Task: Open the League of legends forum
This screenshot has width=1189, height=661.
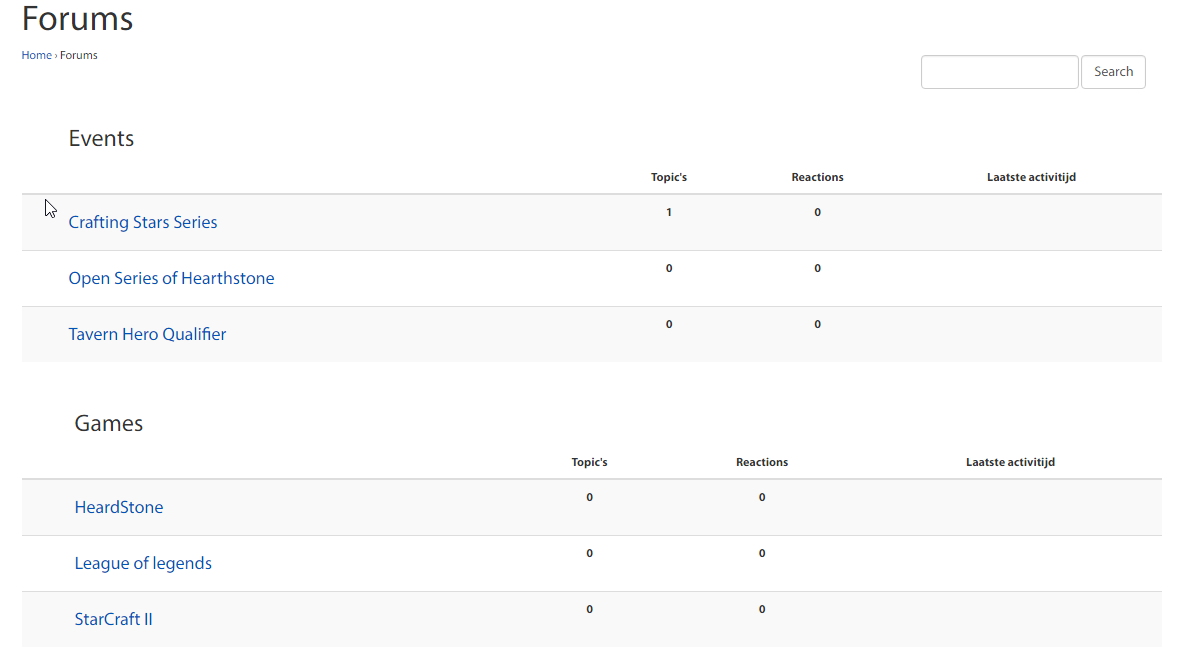Action: coord(143,563)
